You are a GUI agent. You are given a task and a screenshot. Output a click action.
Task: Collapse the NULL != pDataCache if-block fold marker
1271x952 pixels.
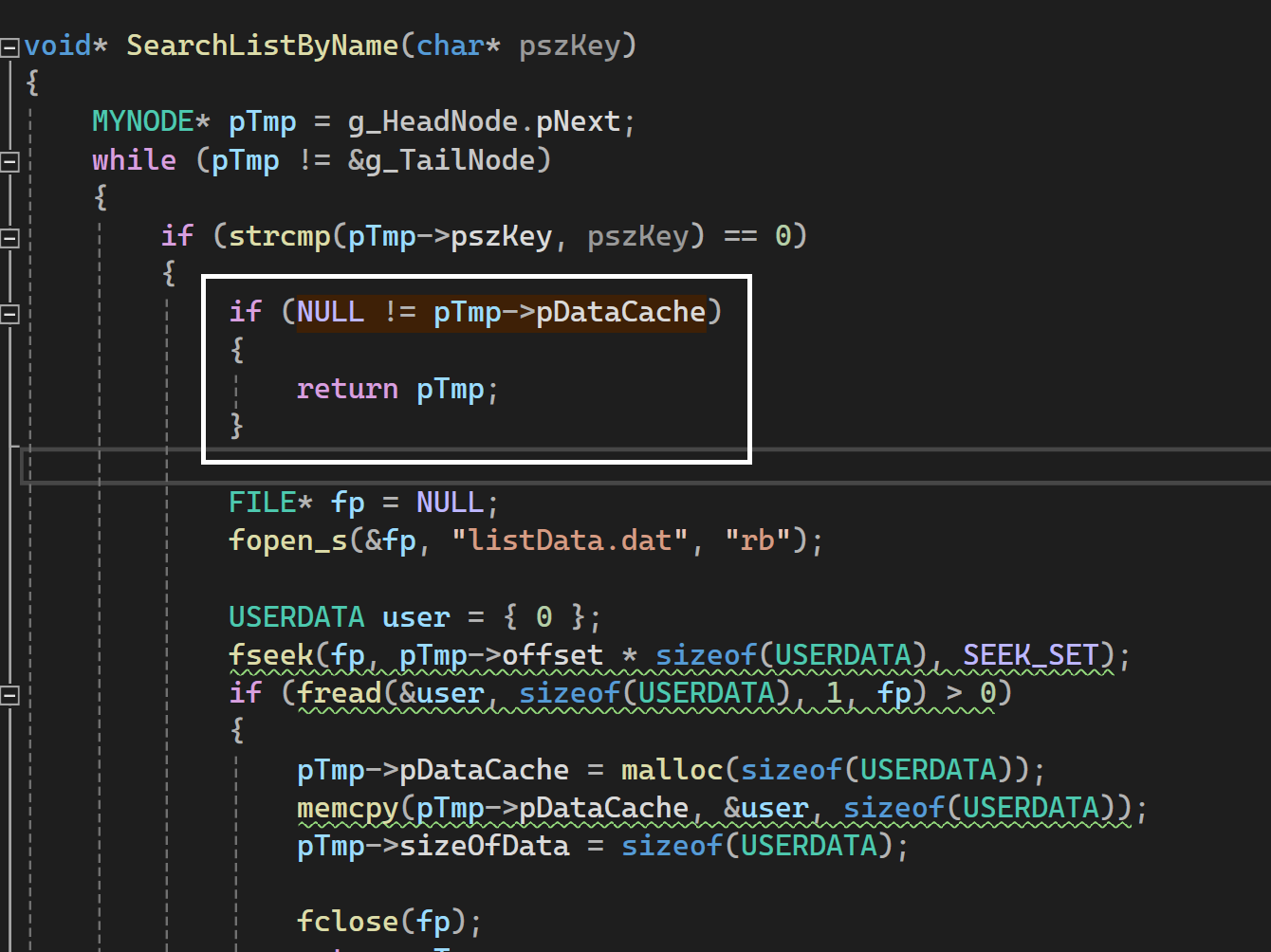pyautogui.click(x=9, y=314)
